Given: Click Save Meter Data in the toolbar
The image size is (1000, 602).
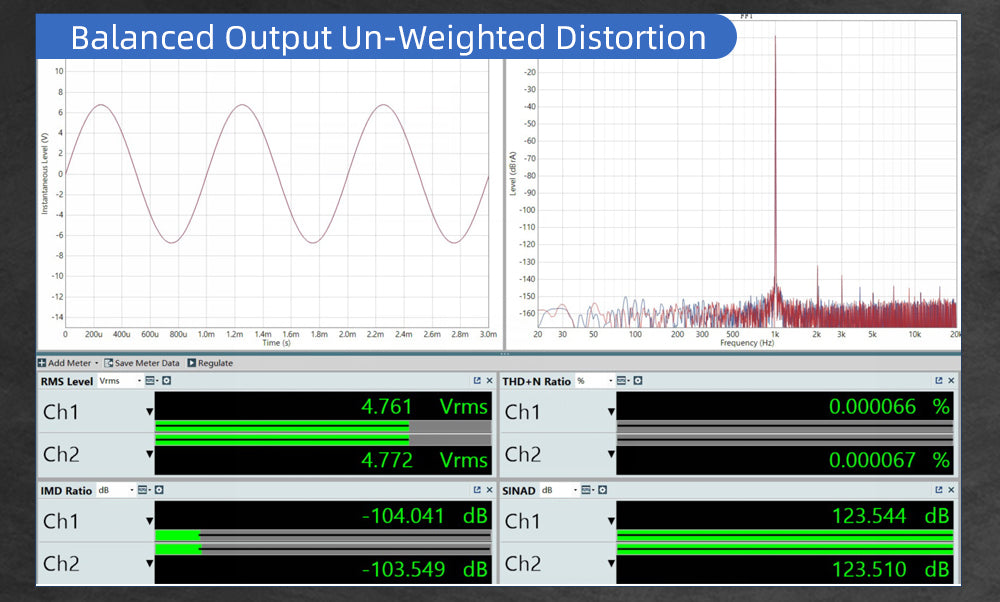Looking at the screenshot, I should coord(142,363).
